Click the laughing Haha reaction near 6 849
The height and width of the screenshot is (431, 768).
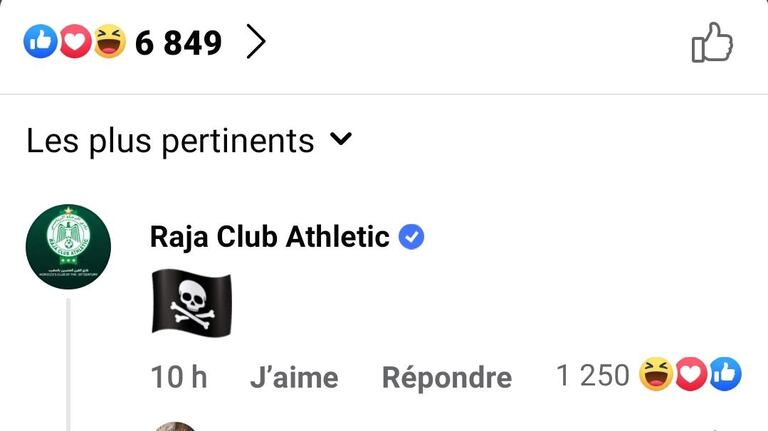point(109,42)
